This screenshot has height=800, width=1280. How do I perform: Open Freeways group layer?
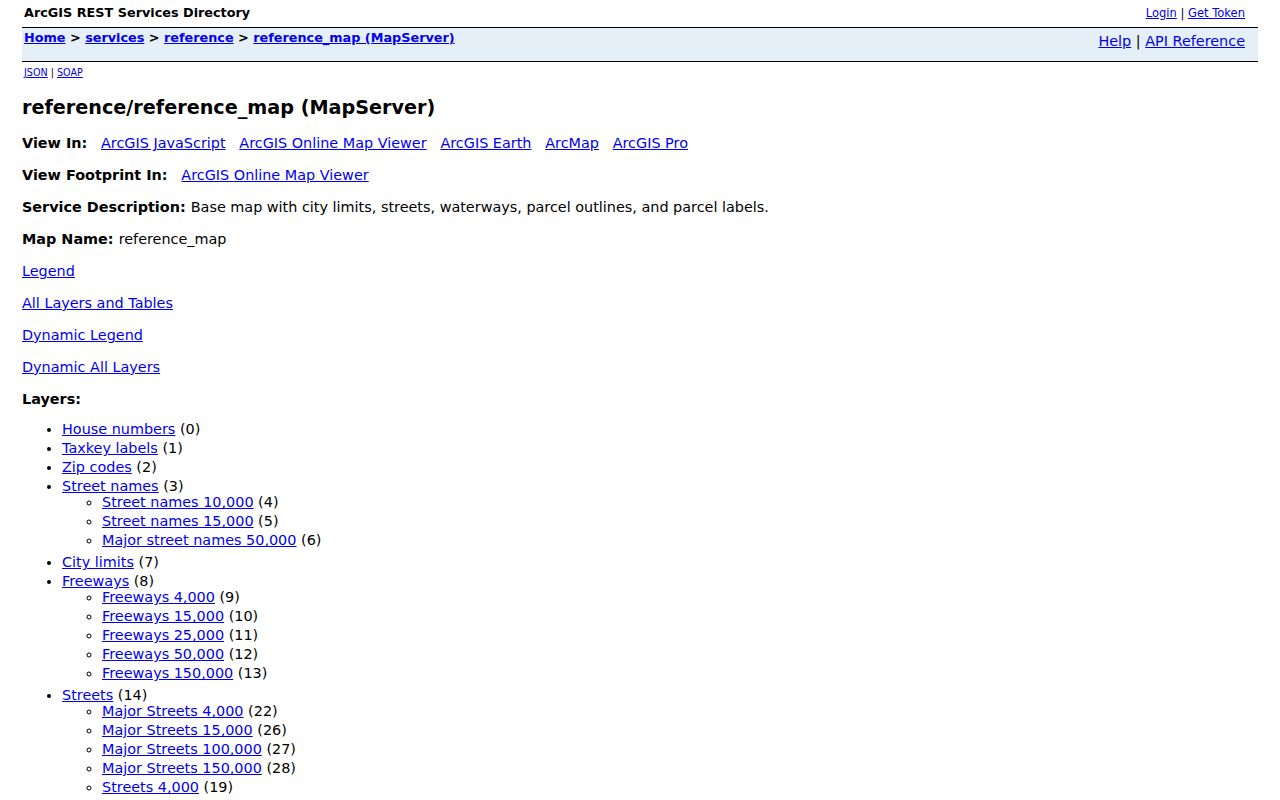pyautogui.click(x=95, y=581)
